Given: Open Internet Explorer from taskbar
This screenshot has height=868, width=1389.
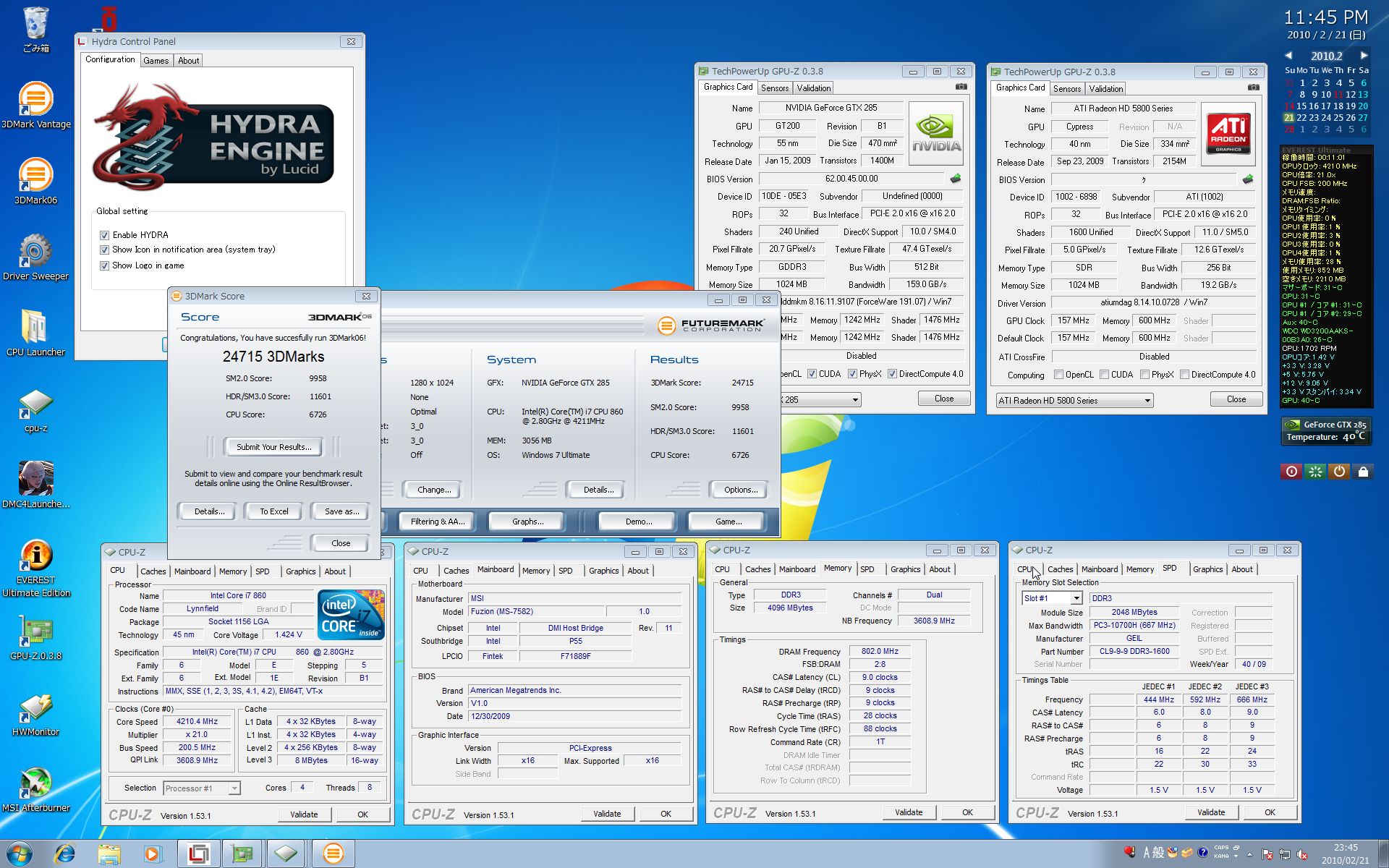Looking at the screenshot, I should [65, 854].
